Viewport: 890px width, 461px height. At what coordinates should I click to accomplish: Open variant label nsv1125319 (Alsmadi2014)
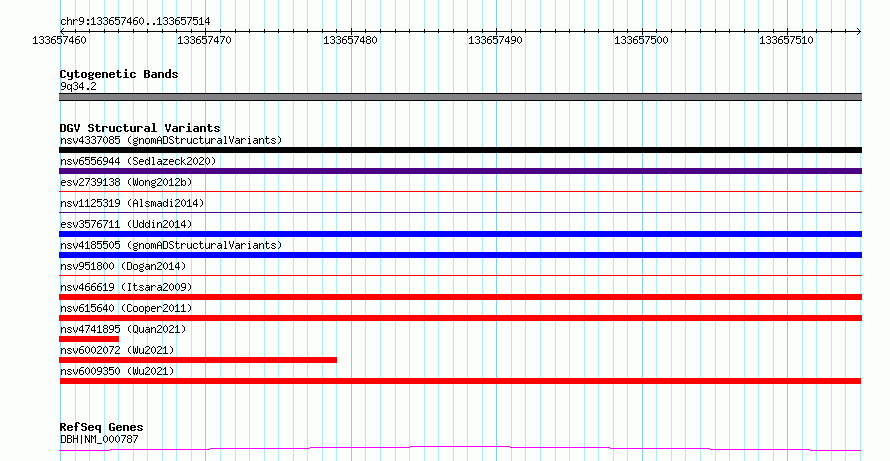pyautogui.click(x=132, y=203)
